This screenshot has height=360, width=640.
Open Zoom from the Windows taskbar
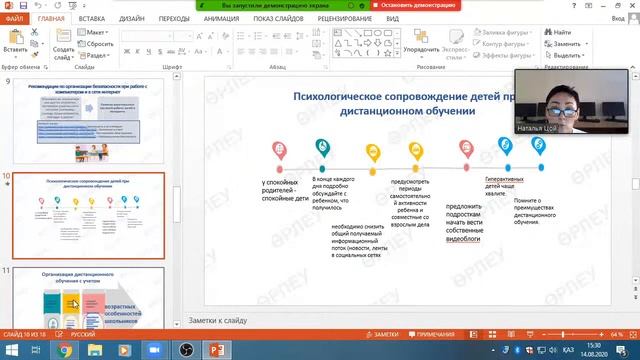click(154, 350)
